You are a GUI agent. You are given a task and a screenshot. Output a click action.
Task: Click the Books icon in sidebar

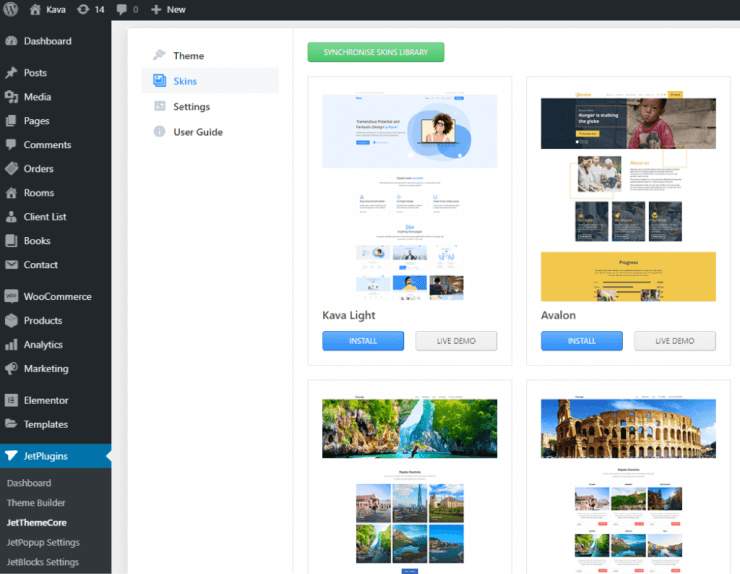click(11, 241)
